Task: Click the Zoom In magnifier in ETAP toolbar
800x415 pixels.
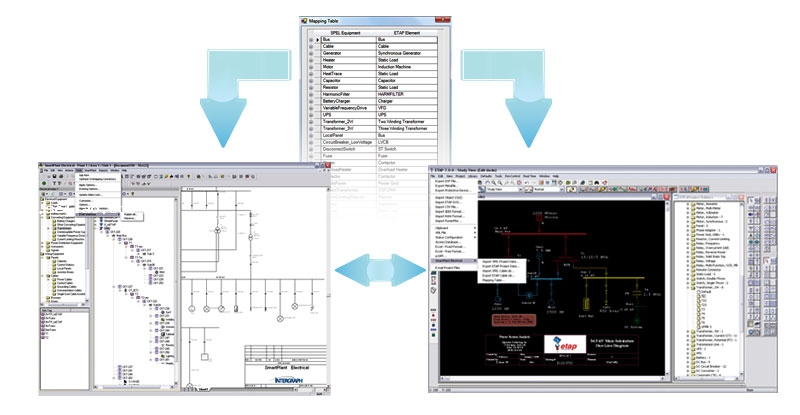Action: pyautogui.click(x=493, y=183)
